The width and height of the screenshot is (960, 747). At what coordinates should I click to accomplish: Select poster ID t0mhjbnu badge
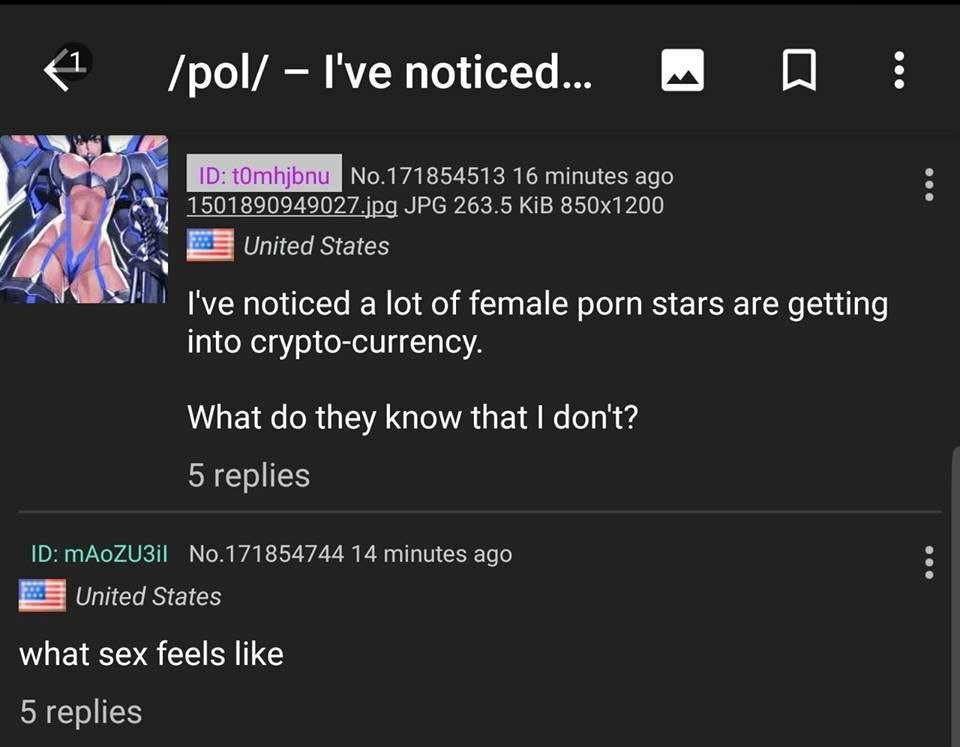(x=264, y=173)
